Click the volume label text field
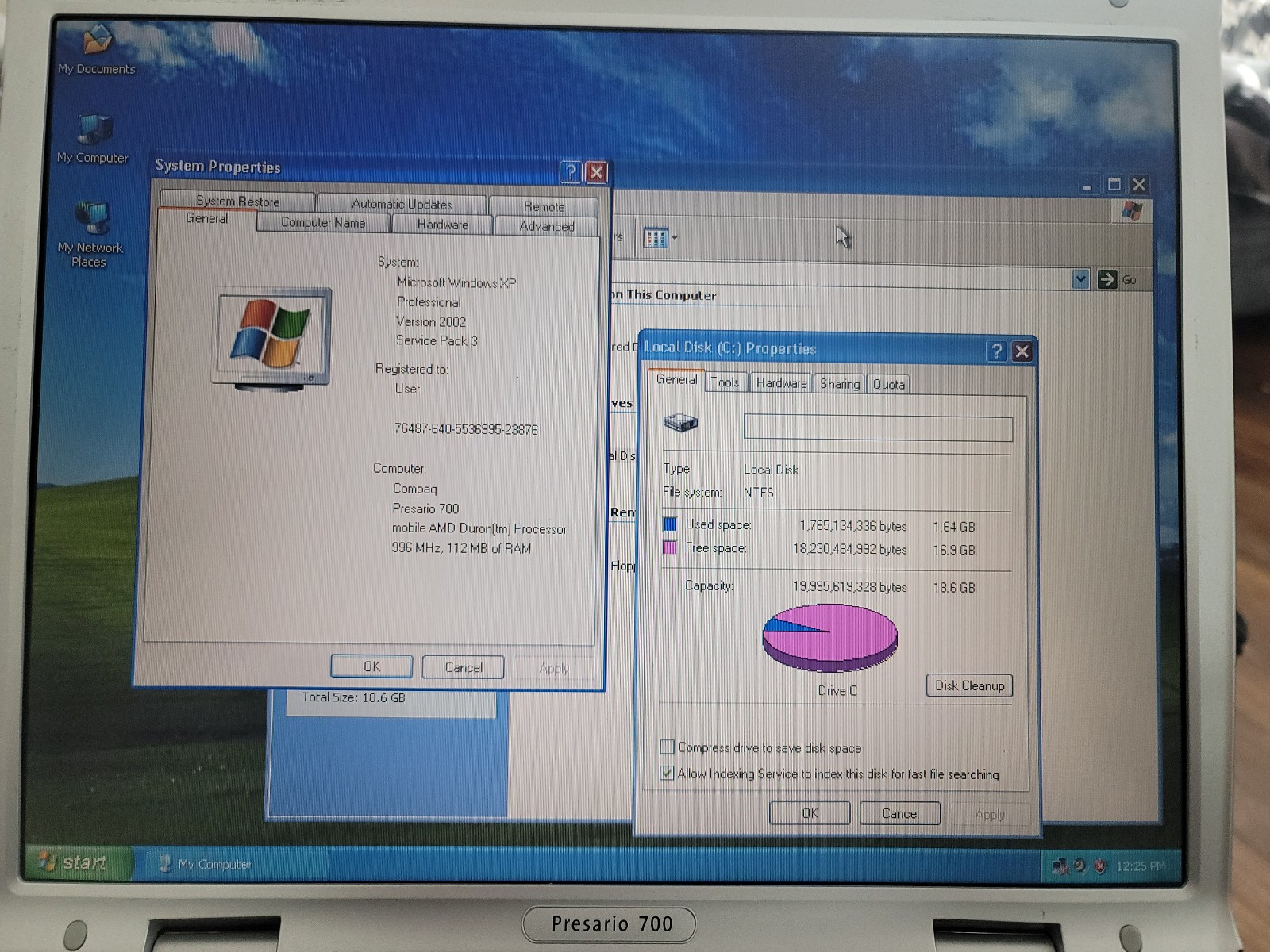This screenshot has height=952, width=1270. (x=878, y=428)
